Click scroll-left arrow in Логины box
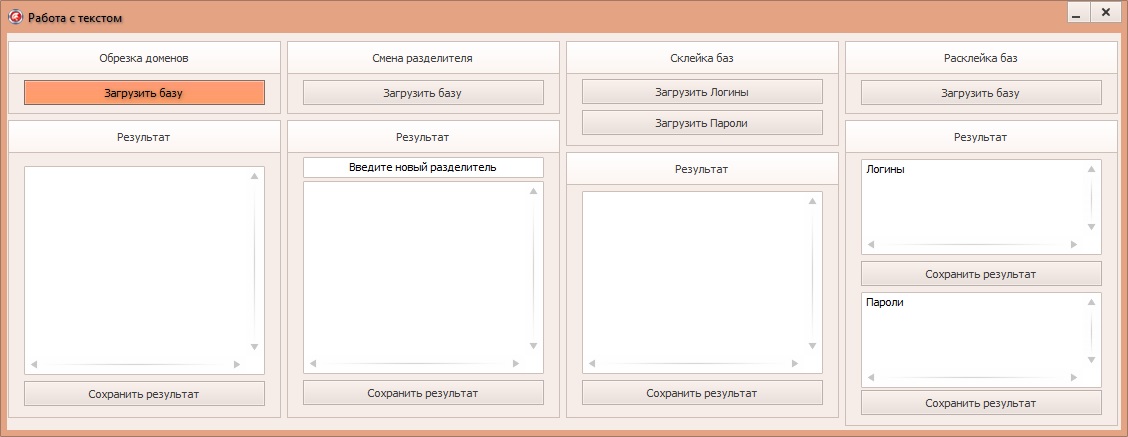 point(870,245)
